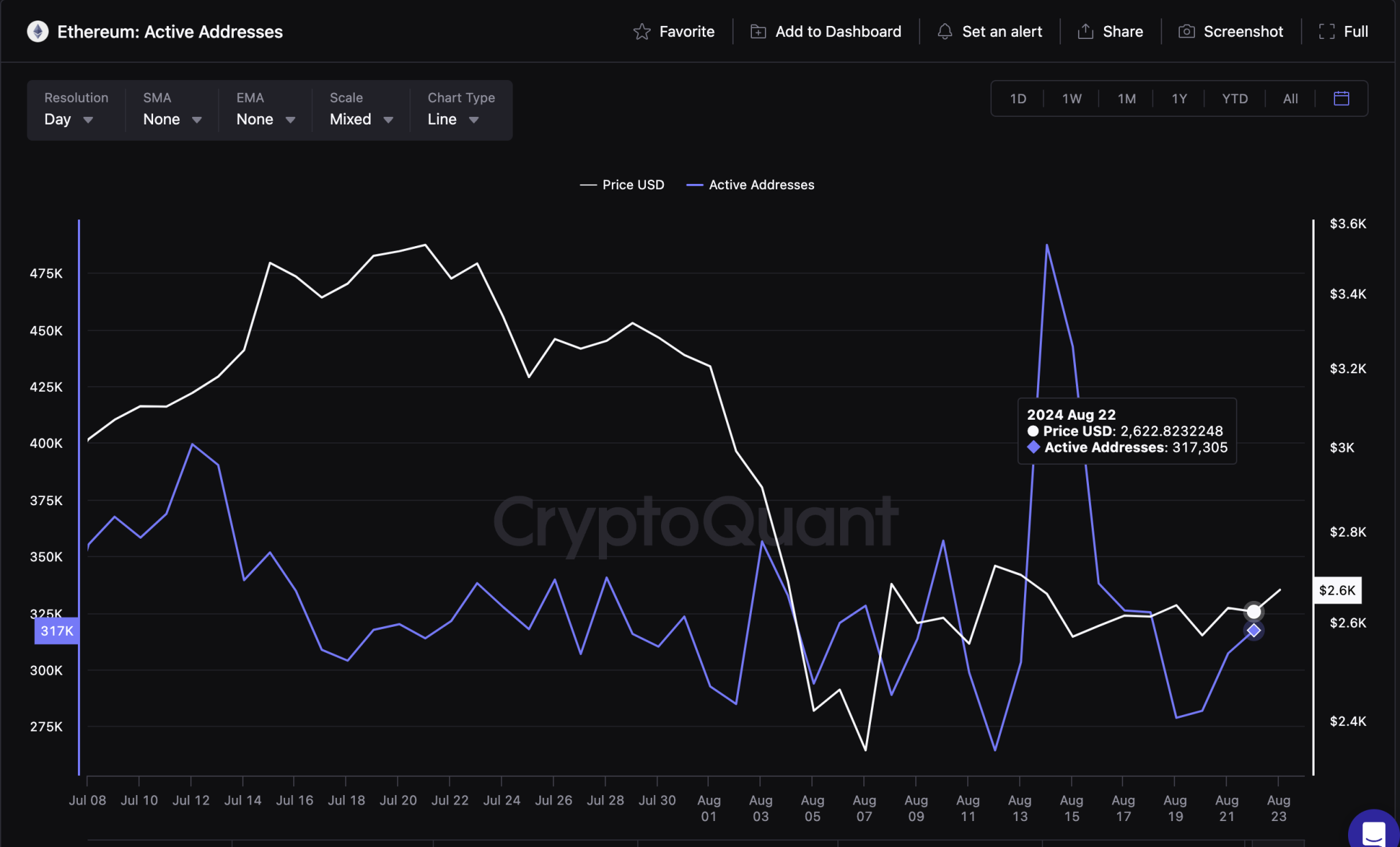Click the Add to Dashboard icon
1400x847 pixels.
coord(757,30)
